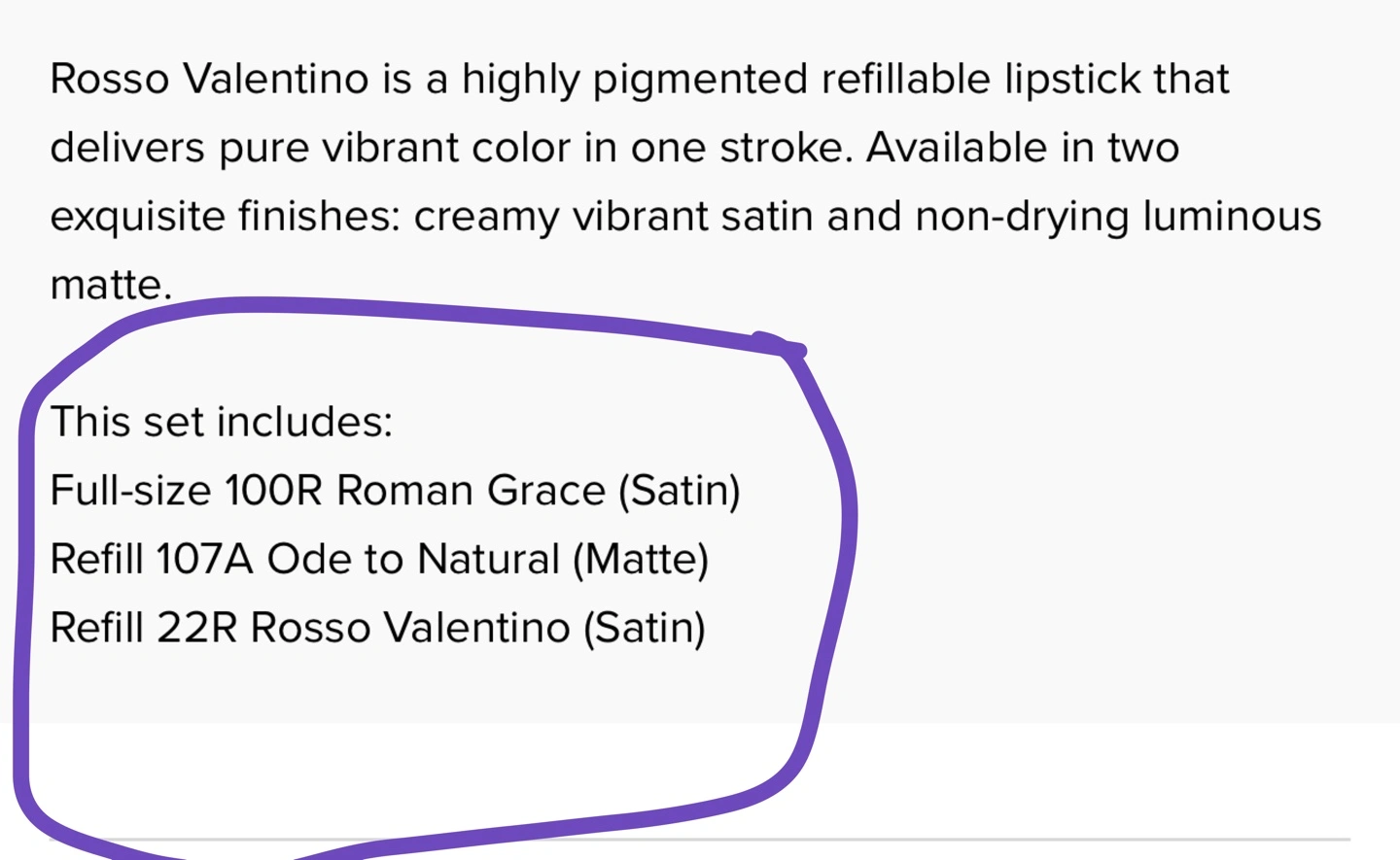Screen dimensions: 1400x860
Task: Click the word "matte." ending the paragraph
Action: [x=111, y=285]
